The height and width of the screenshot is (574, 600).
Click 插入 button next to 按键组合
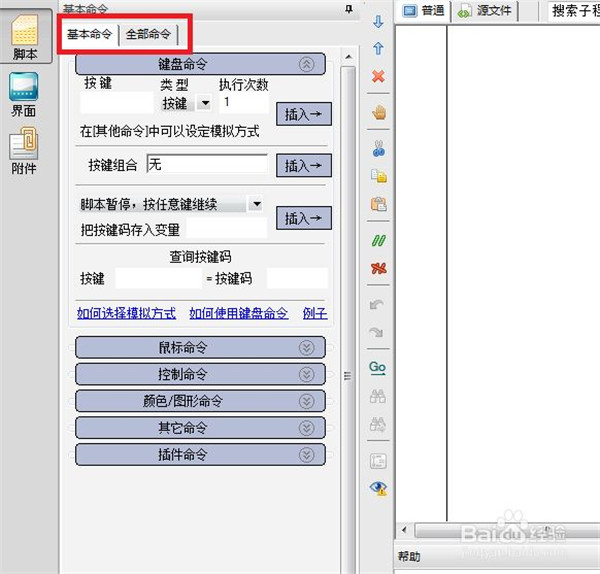point(304,166)
